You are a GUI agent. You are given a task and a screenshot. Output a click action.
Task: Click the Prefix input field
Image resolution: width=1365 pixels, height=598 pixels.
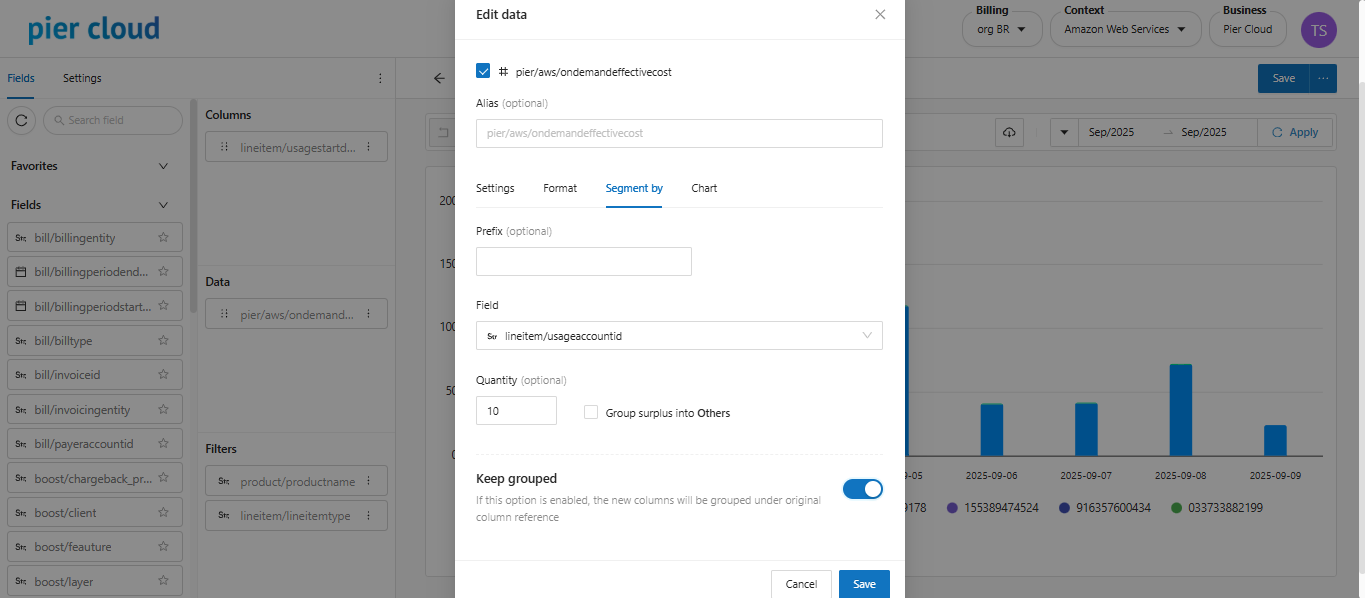click(584, 262)
